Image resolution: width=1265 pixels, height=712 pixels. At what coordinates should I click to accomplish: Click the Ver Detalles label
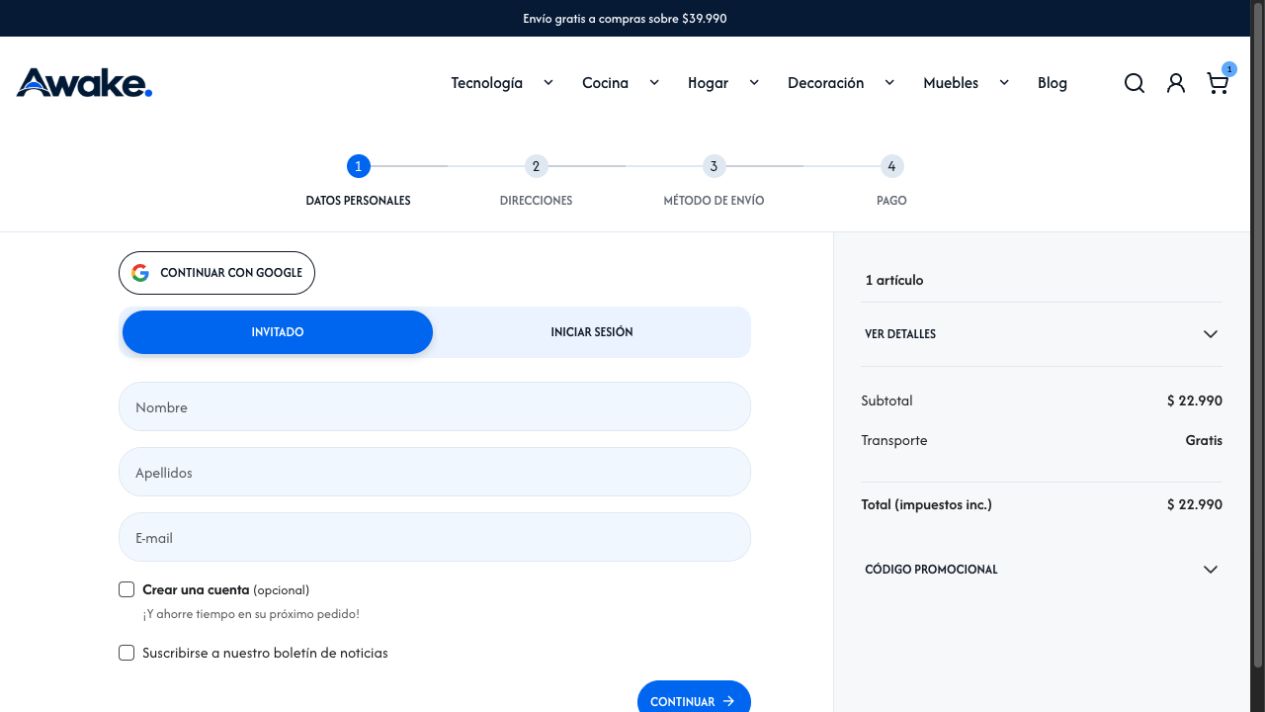900,334
